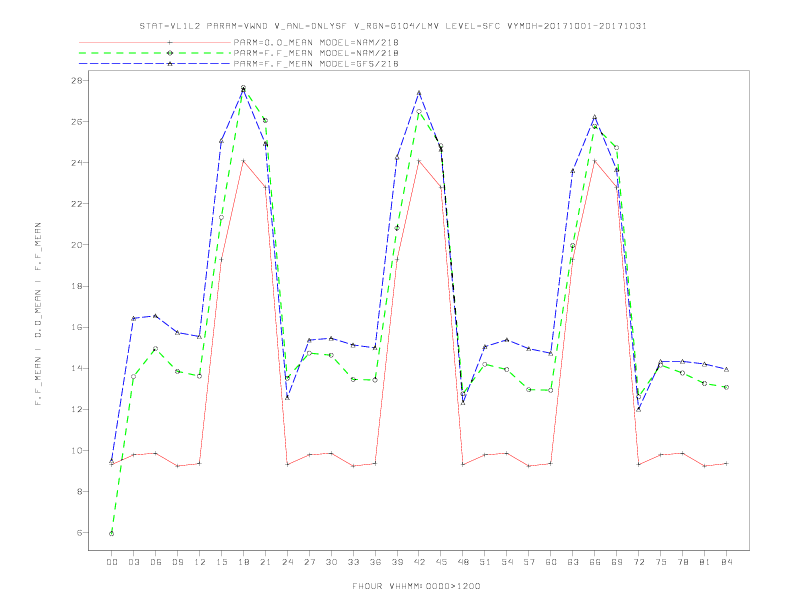The image size is (792, 612).
Task: Click x-axis forecast hour label 84
Action: coord(726,562)
